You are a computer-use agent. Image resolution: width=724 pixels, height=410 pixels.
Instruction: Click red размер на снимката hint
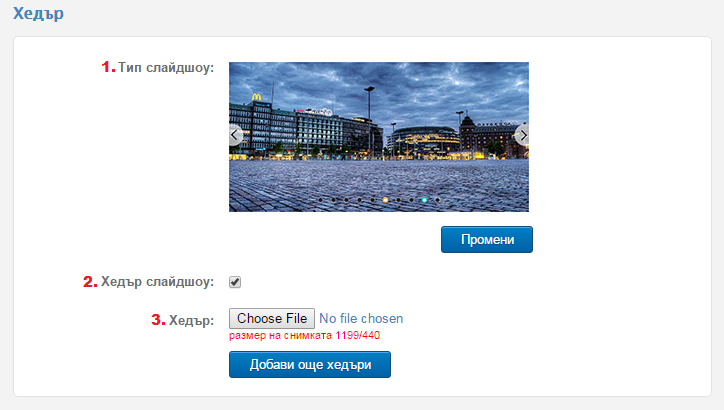304,336
